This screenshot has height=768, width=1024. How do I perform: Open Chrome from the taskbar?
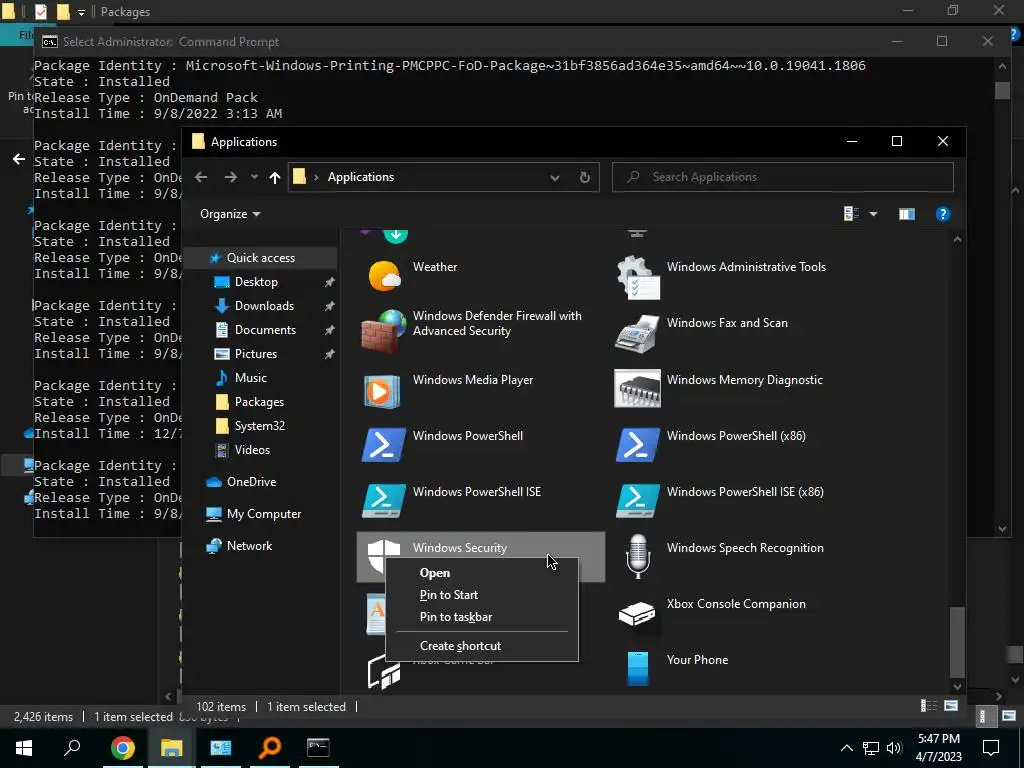122,748
